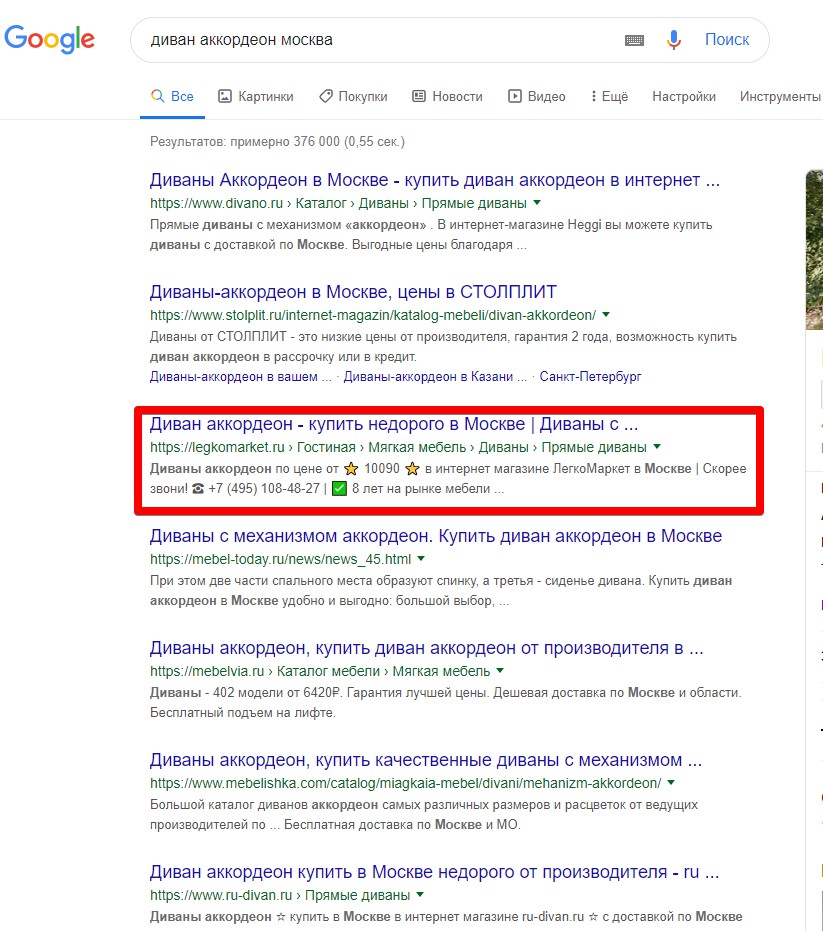Open mebel-today.ru result Диваны с механизмом аккордеон
The width and height of the screenshot is (823, 931).
[x=436, y=536]
